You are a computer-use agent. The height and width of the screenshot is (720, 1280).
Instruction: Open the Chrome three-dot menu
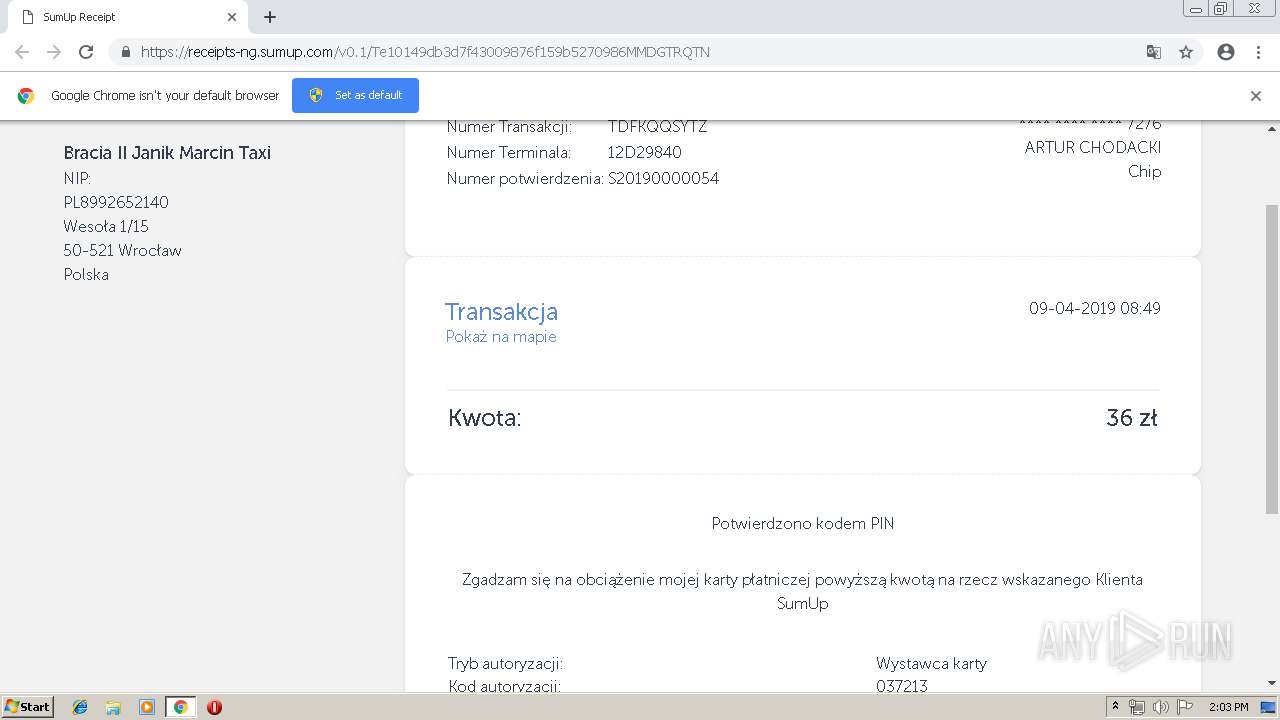tap(1258, 52)
